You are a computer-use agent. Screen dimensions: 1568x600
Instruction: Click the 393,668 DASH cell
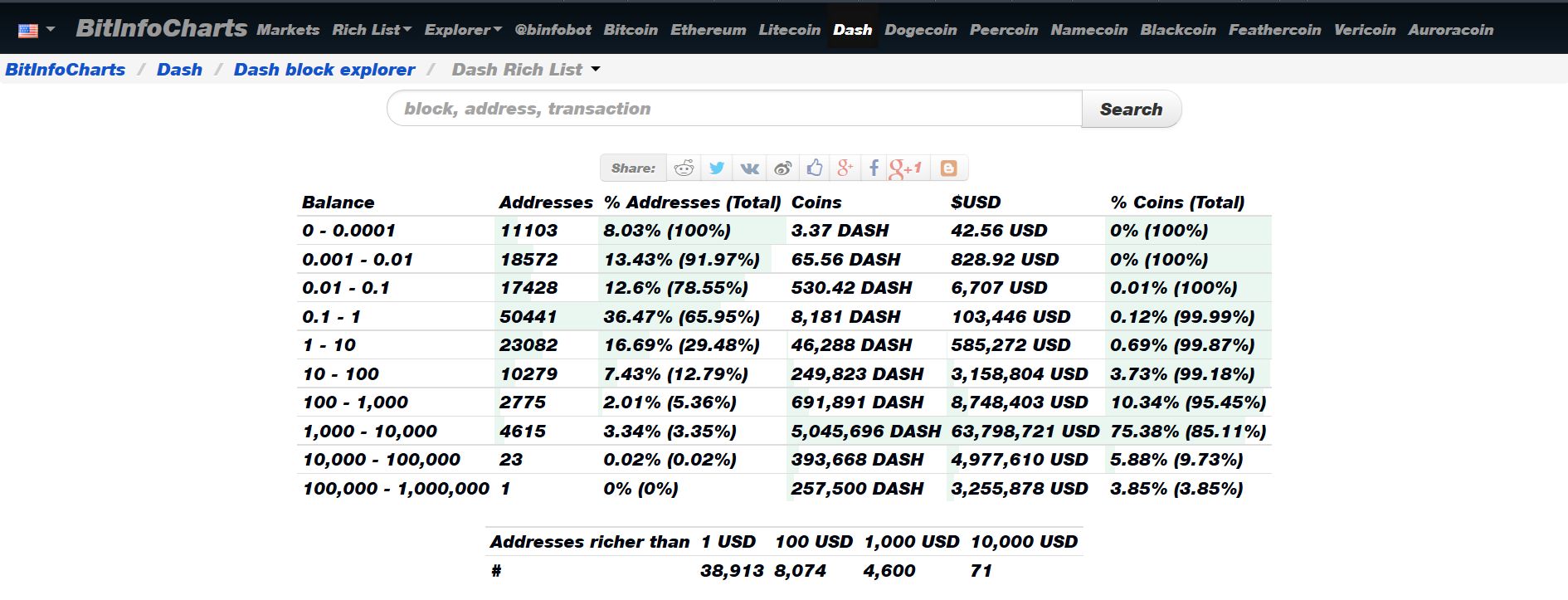coord(857,460)
